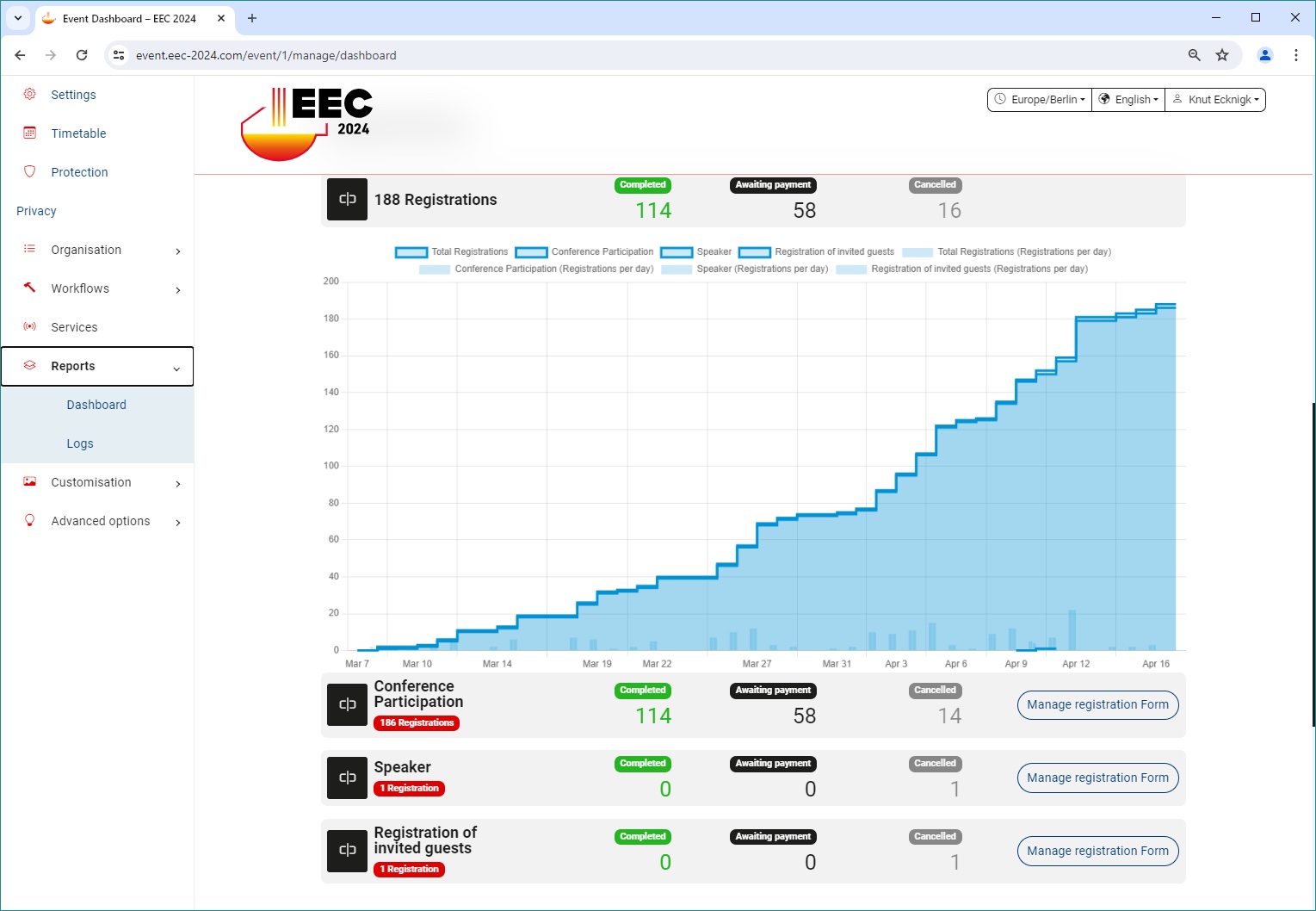This screenshot has width=1316, height=911.
Task: Toggle the Total Registrations legend series
Action: coord(452,252)
